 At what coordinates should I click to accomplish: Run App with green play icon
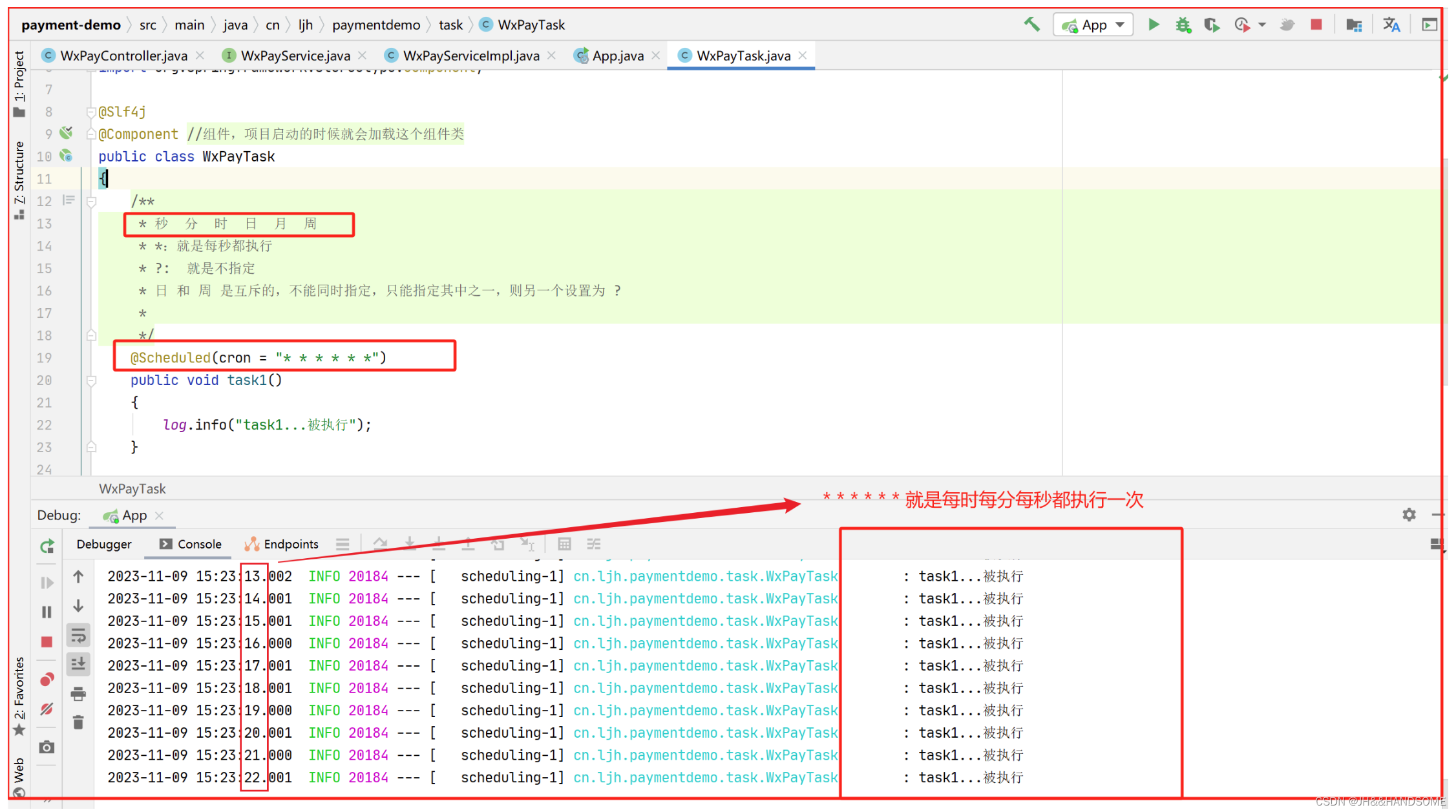1154,25
